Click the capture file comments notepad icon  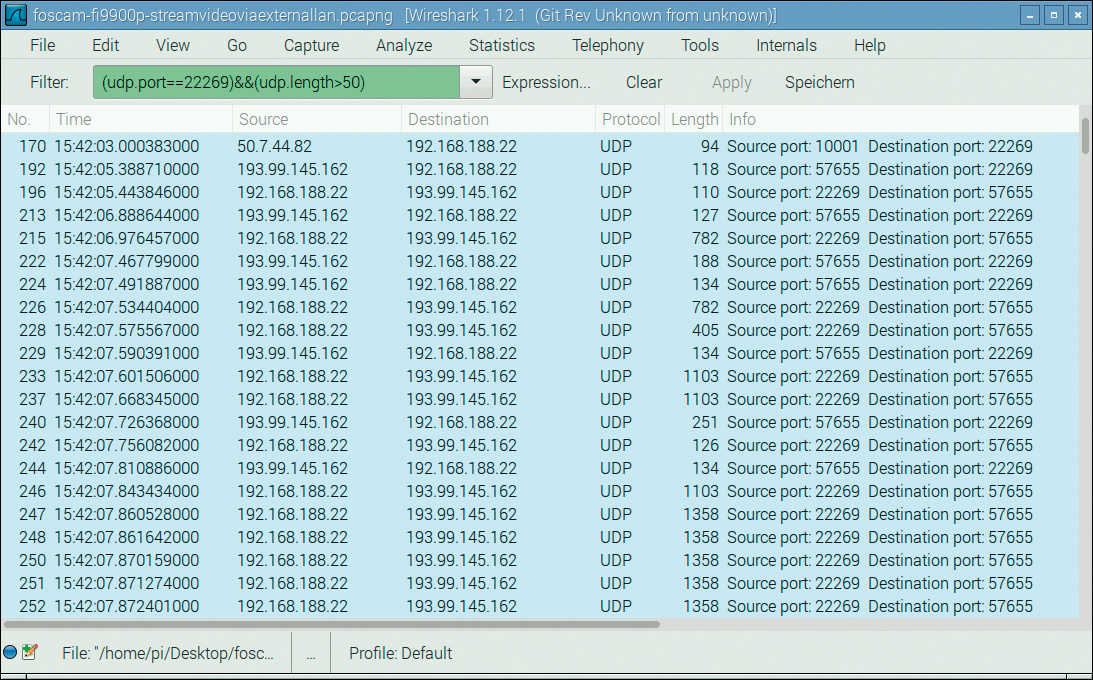tap(29, 653)
